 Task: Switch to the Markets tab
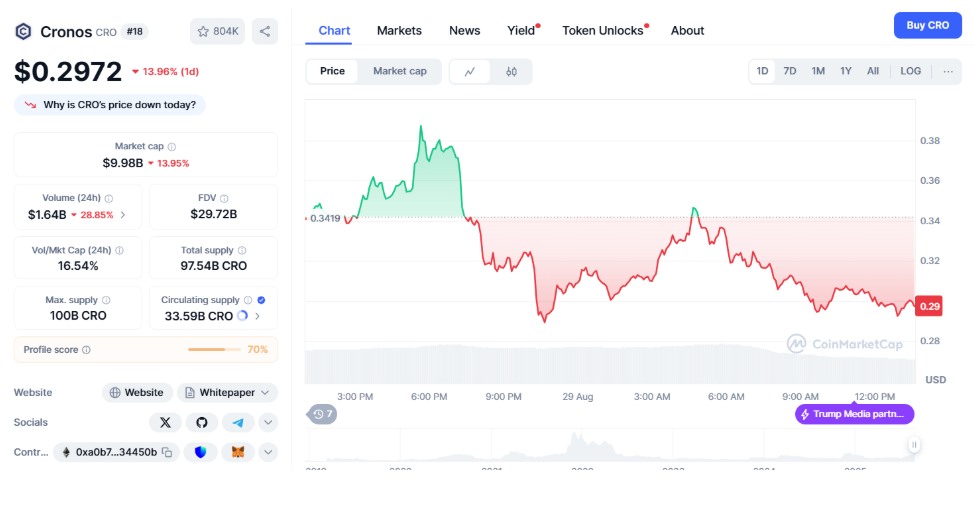click(399, 30)
